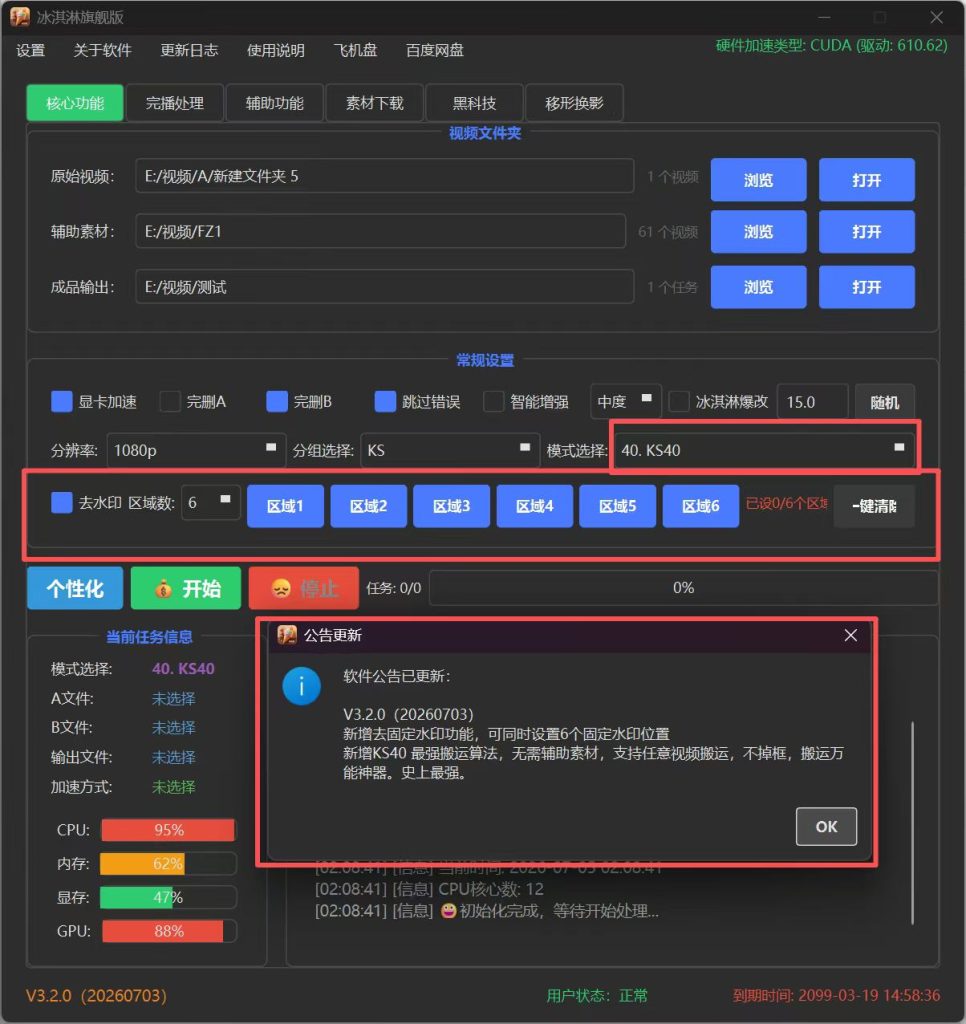Switch to the 黑科技 tab
The width and height of the screenshot is (966, 1024).
tap(474, 103)
